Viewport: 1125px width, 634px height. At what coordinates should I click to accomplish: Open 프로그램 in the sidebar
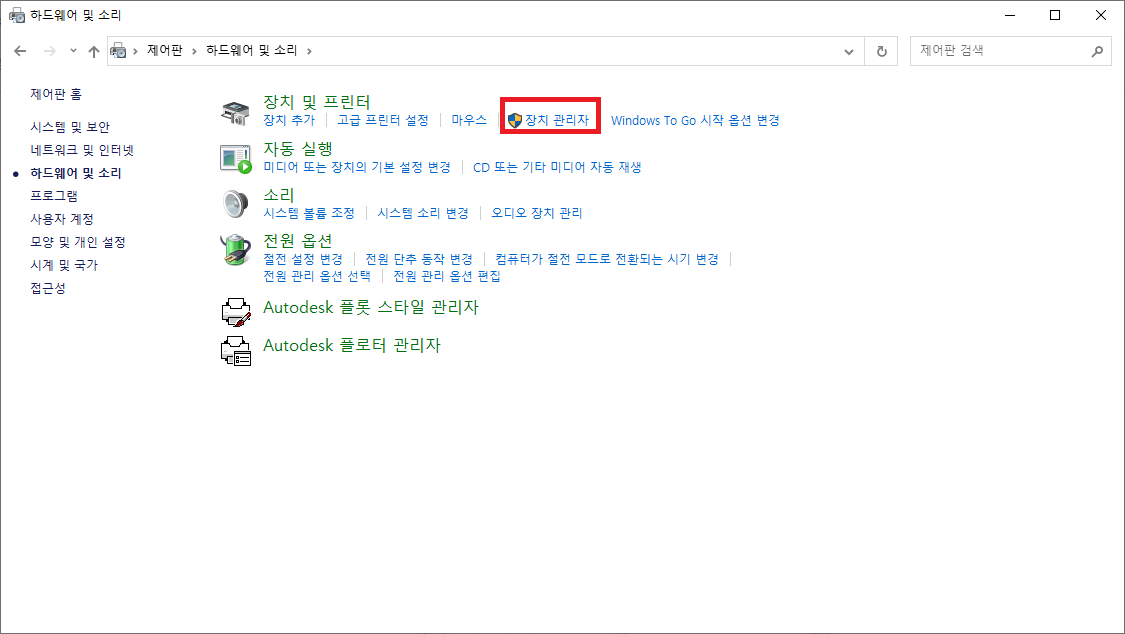click(54, 196)
